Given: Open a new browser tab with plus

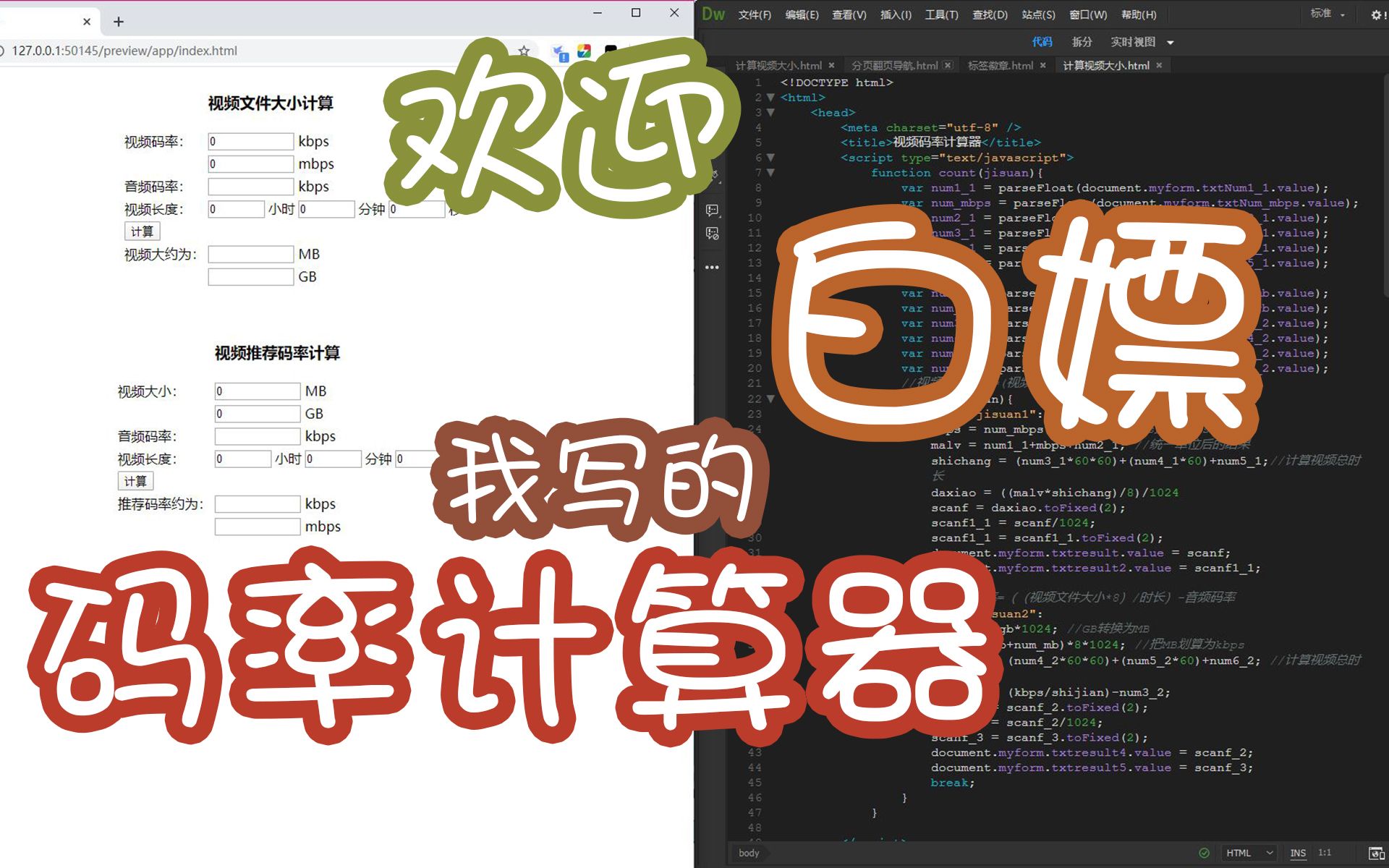Looking at the screenshot, I should click(119, 22).
